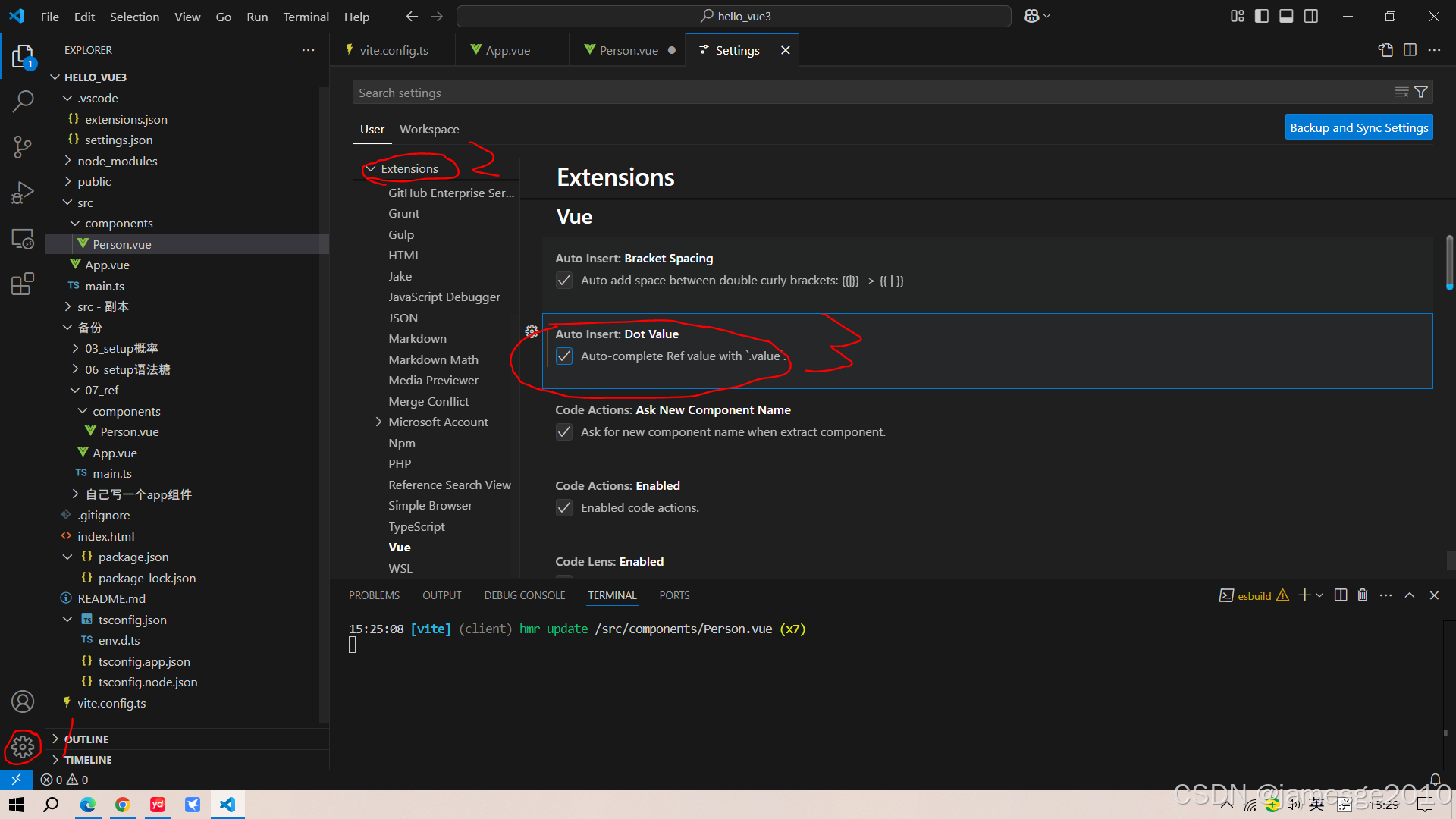
Task: Maximize the terminal panel size
Action: (x=1410, y=595)
